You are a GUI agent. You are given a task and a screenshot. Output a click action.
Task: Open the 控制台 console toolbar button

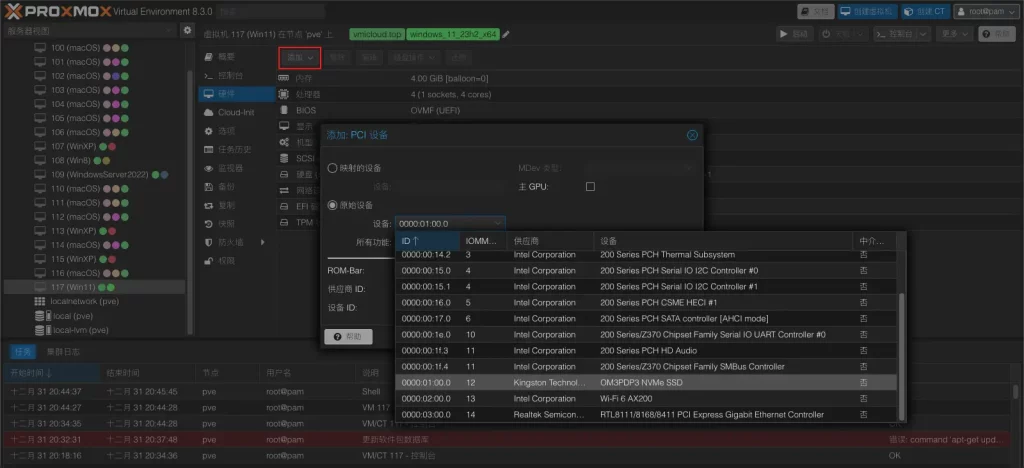(895, 33)
